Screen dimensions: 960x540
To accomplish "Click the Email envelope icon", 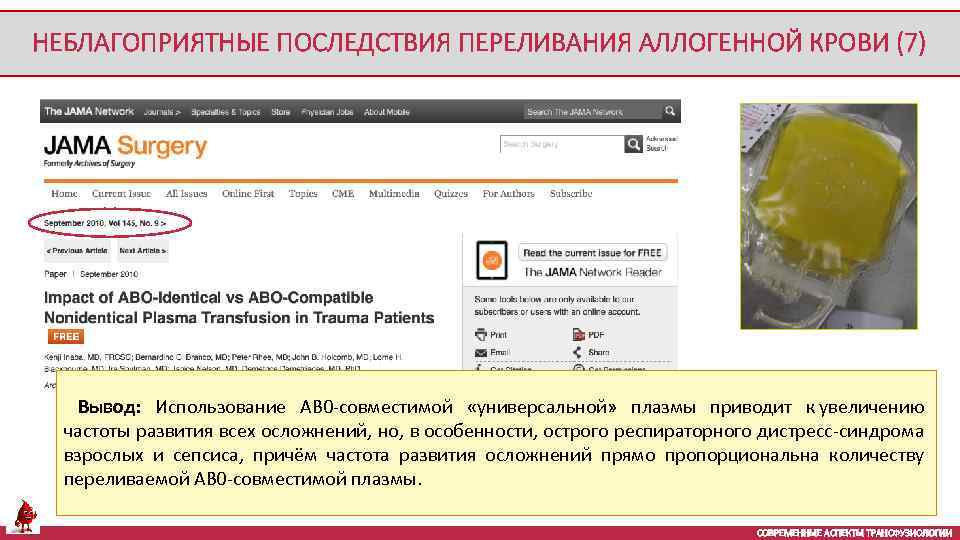I will click(x=481, y=353).
